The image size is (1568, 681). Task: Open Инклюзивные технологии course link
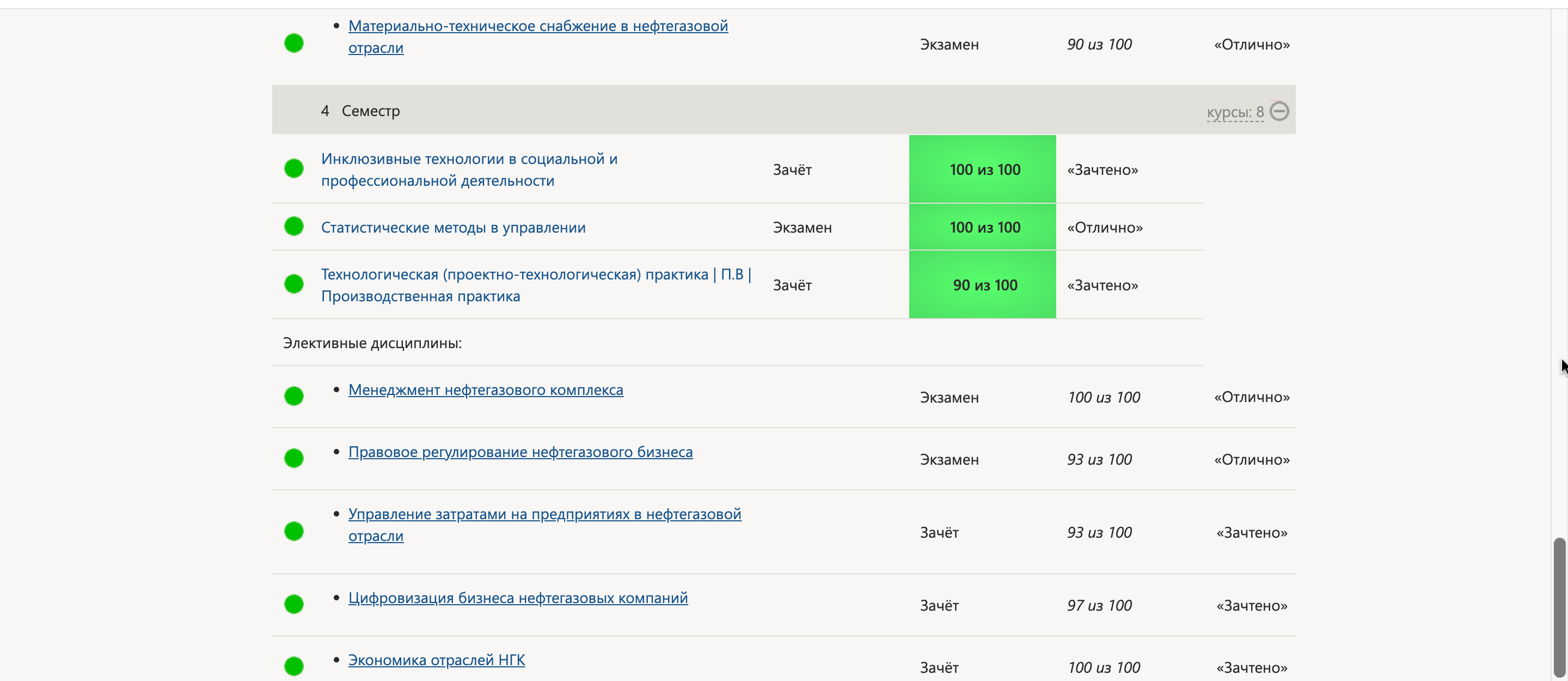tap(469, 159)
